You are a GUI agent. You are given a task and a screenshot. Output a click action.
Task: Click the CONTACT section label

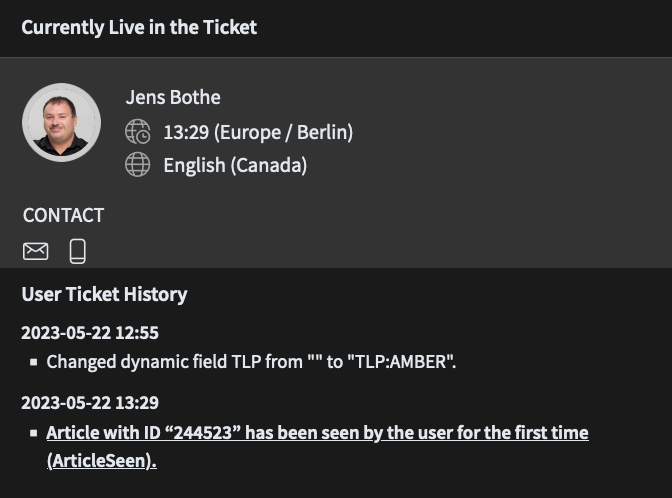[x=63, y=215]
